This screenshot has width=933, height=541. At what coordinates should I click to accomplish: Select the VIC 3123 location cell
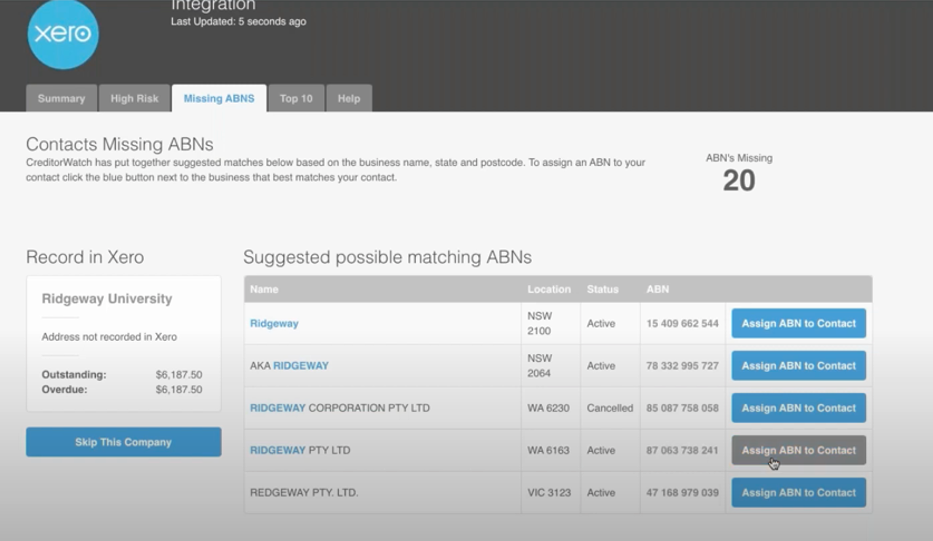point(549,492)
